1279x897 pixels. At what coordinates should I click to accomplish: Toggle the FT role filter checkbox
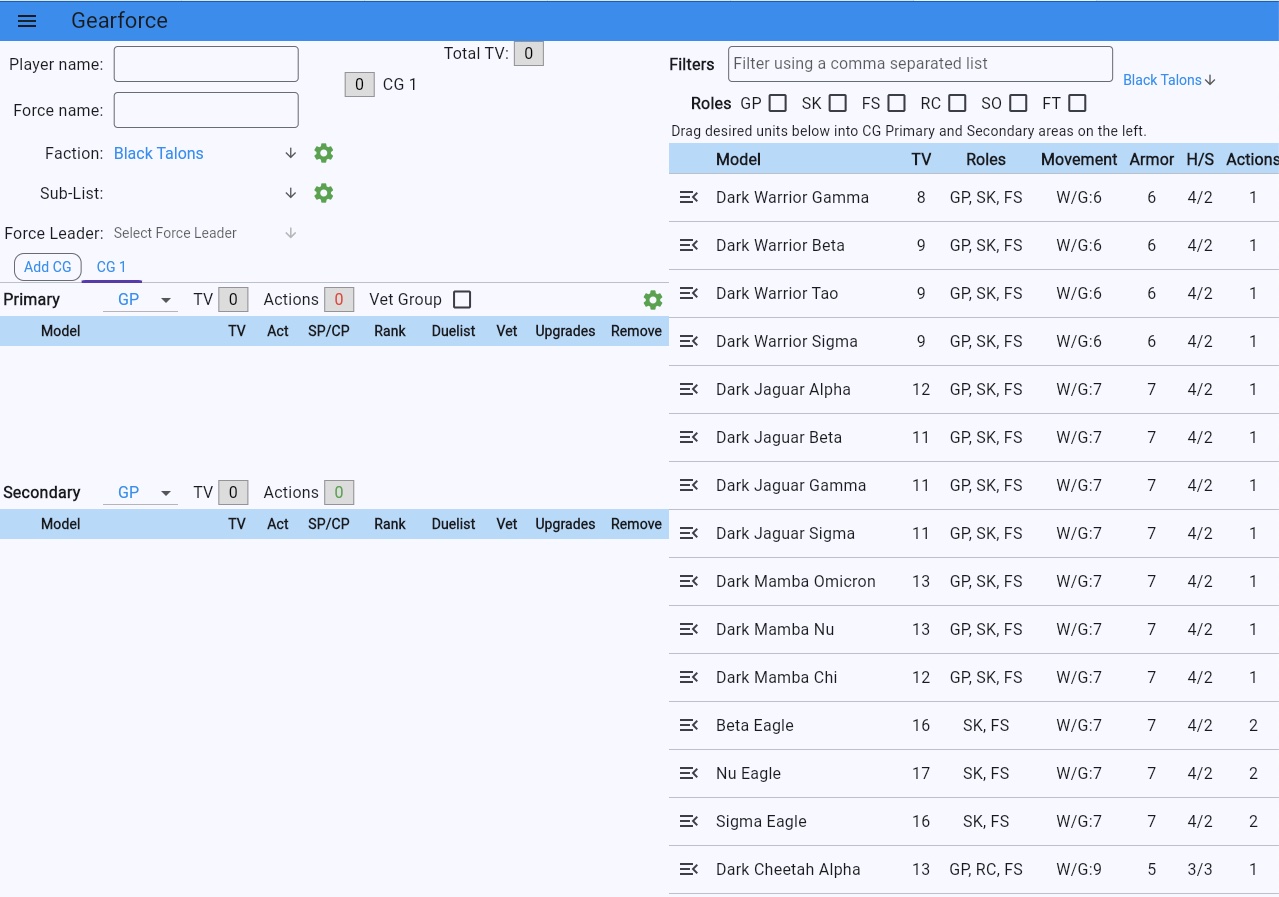(x=1077, y=103)
